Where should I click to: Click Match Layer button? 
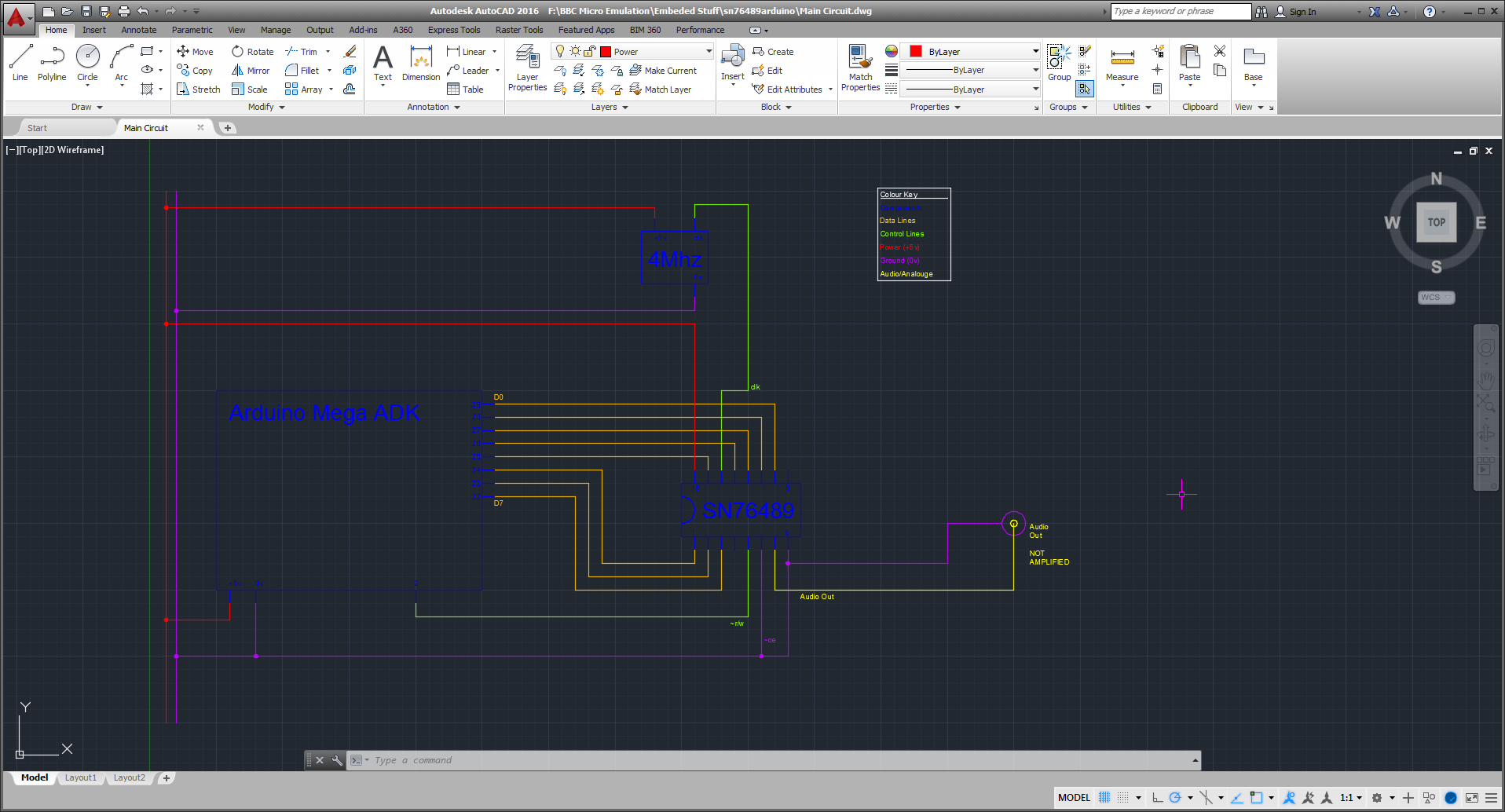point(661,90)
